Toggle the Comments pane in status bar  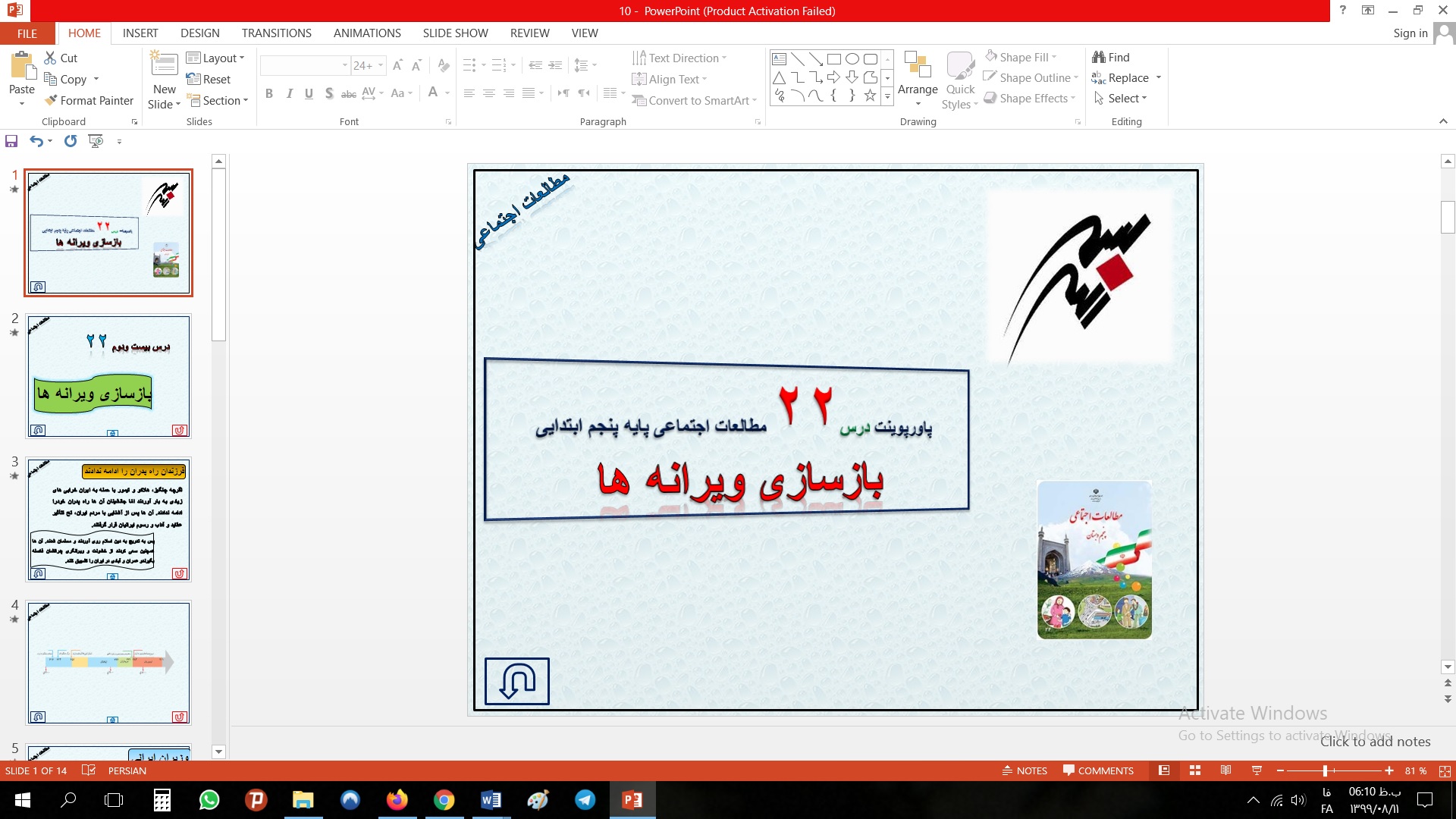[x=1098, y=770]
